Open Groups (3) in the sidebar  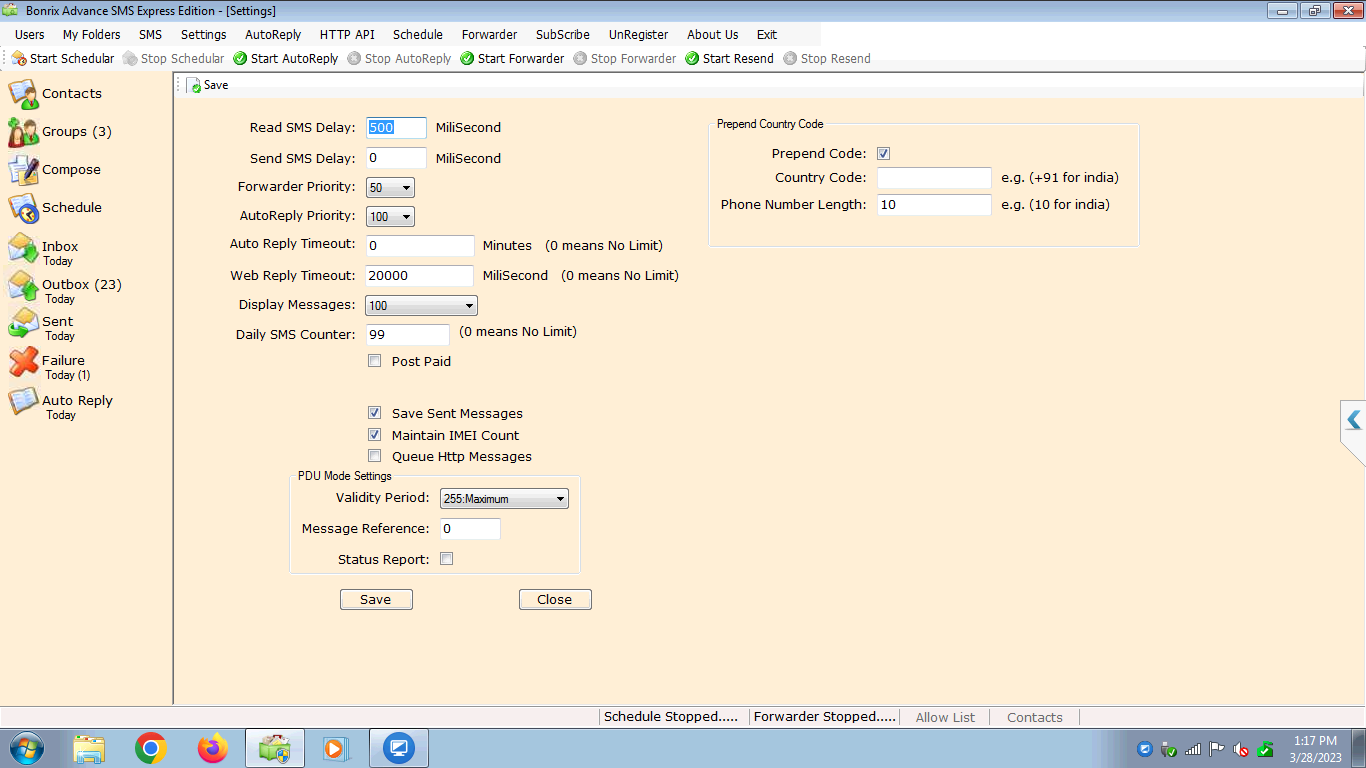click(x=60, y=132)
